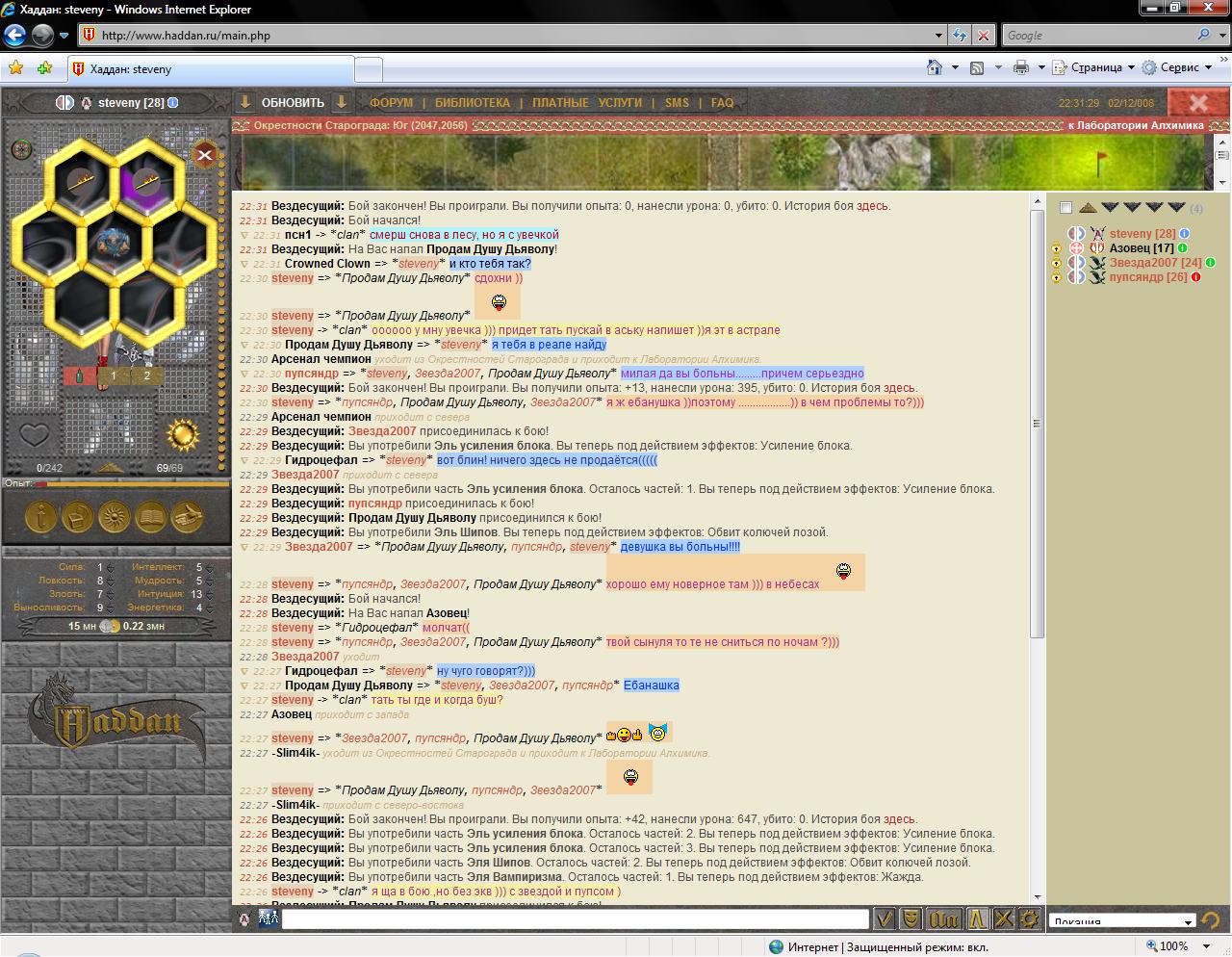Open the smiley mask chat icon
This screenshot has height=957, width=1232.
[x=910, y=918]
